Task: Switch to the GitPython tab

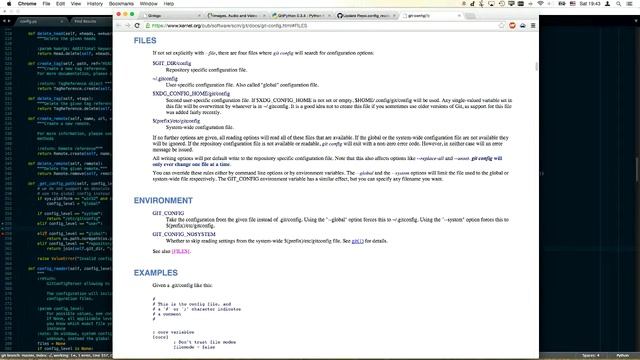Action: pos(300,16)
